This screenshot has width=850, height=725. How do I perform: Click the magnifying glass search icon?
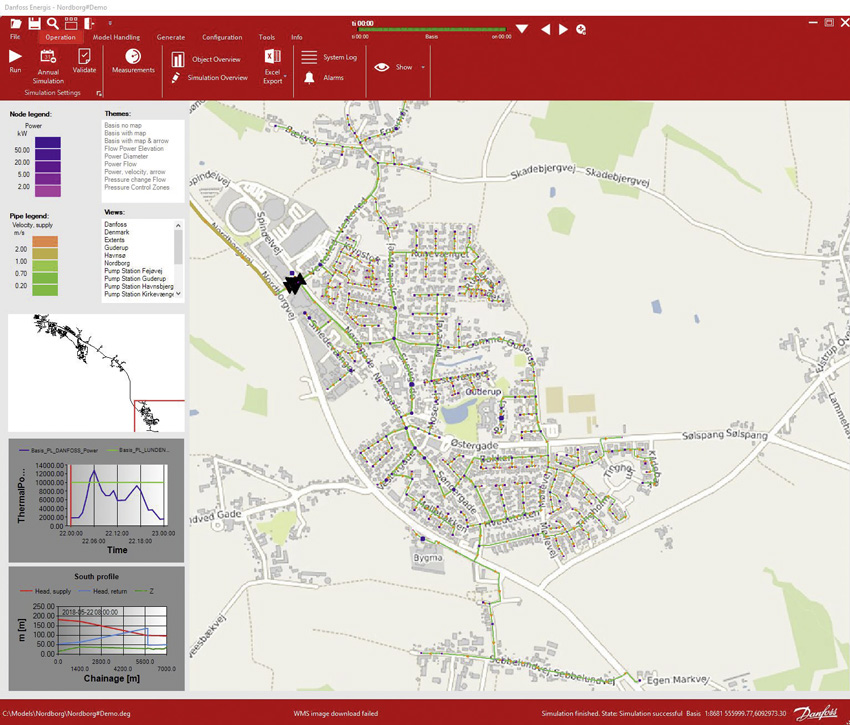(53, 23)
